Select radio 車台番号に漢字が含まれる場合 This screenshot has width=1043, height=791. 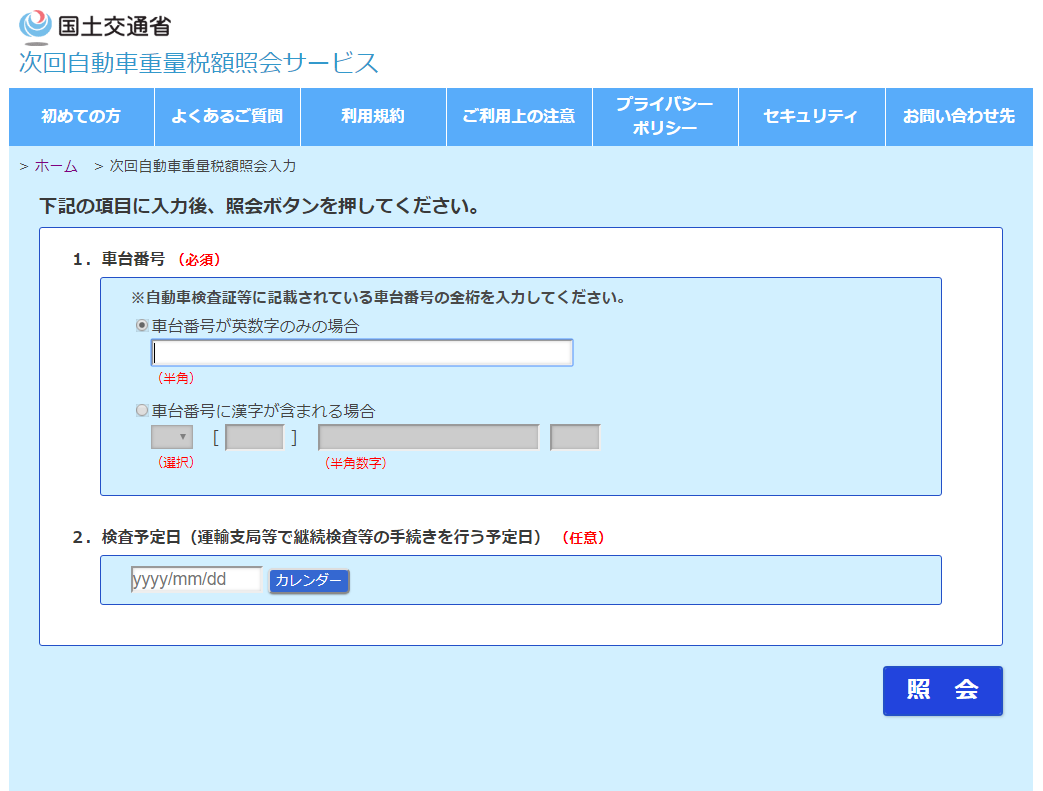click(x=142, y=410)
